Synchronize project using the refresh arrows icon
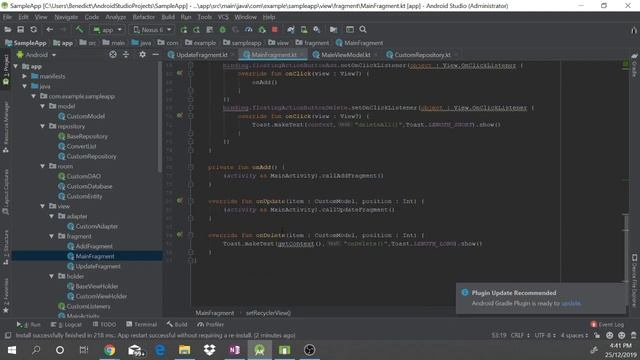 point(33,29)
